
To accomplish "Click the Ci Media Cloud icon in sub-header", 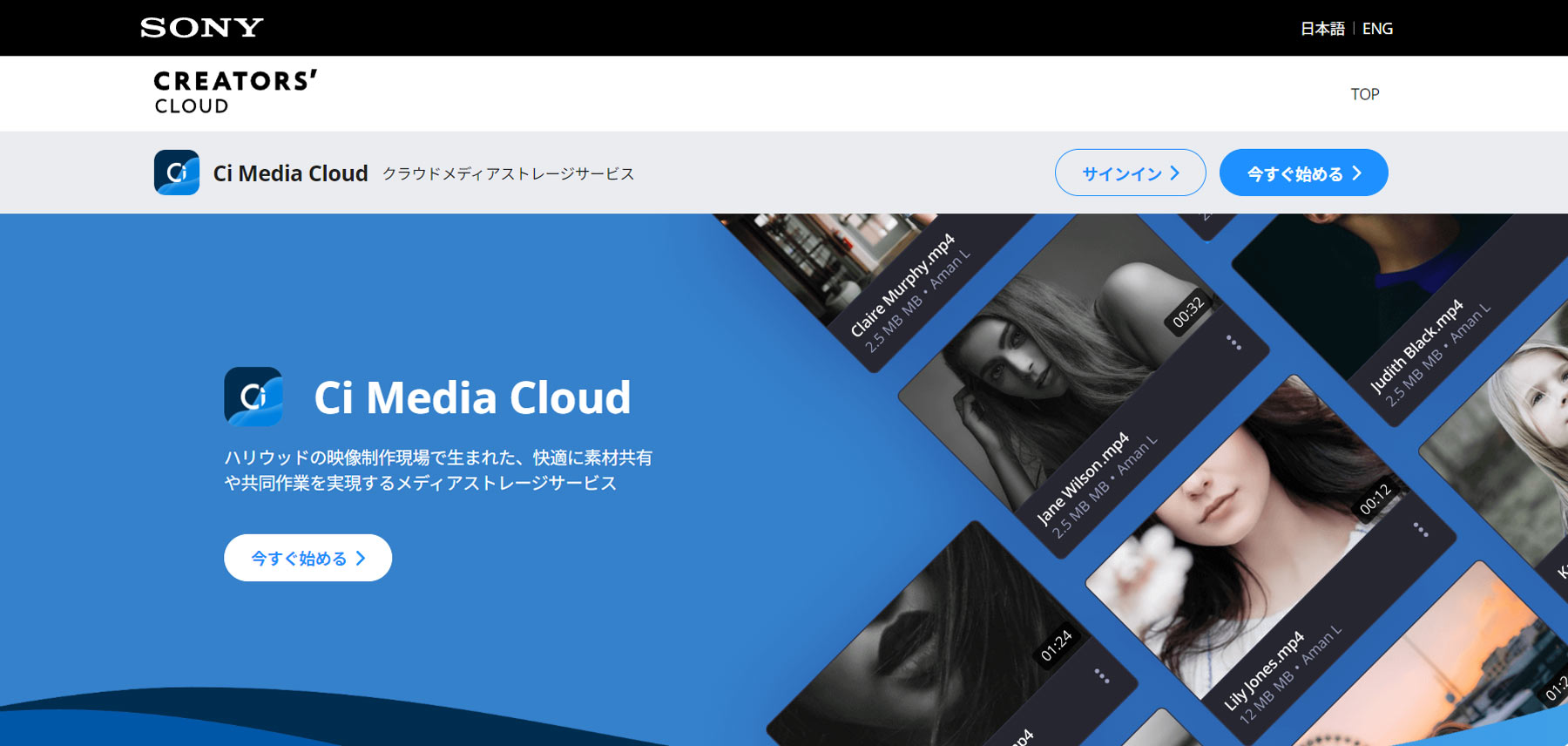I will (177, 173).
